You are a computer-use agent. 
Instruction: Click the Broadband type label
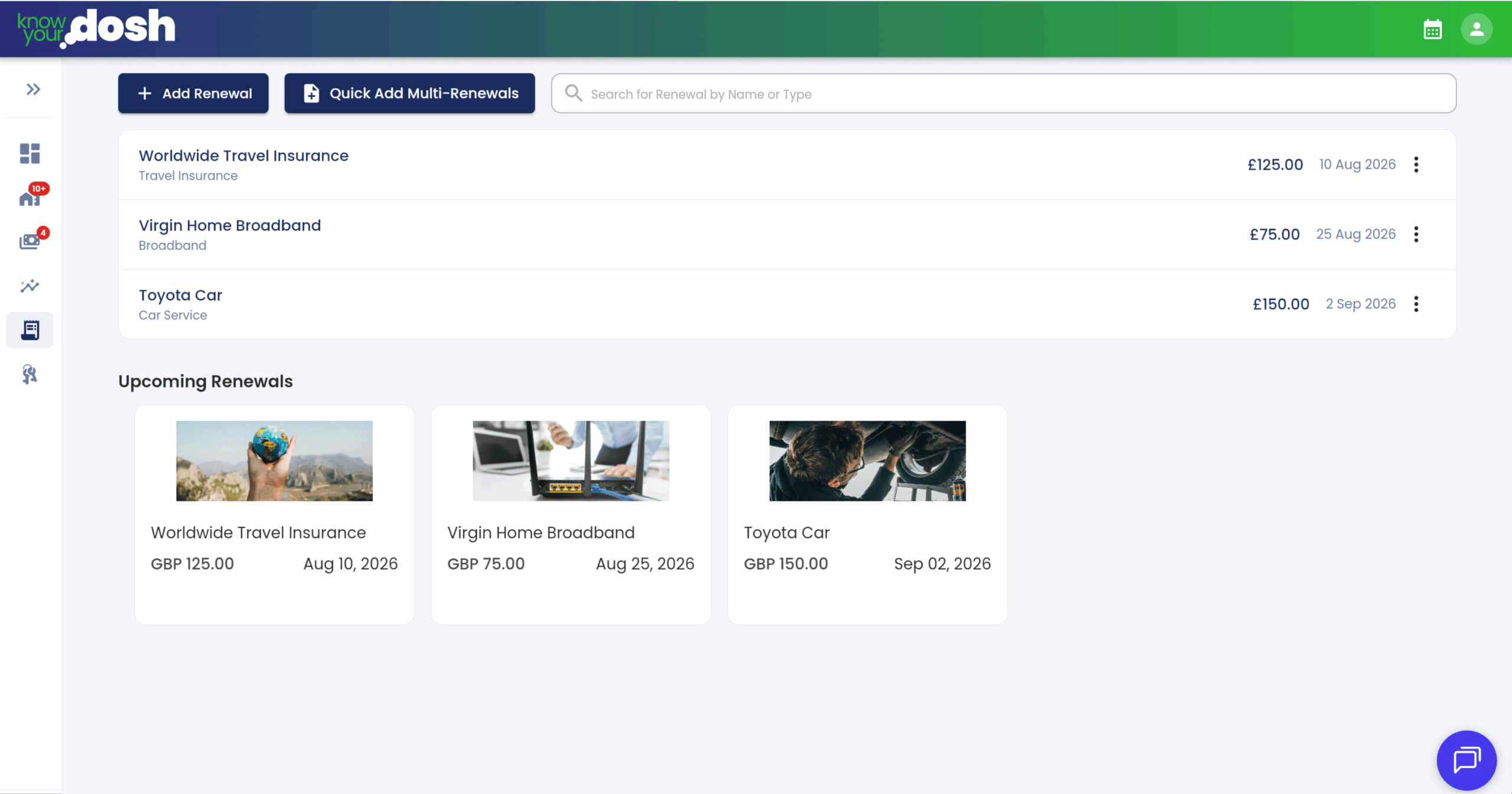pyautogui.click(x=172, y=246)
